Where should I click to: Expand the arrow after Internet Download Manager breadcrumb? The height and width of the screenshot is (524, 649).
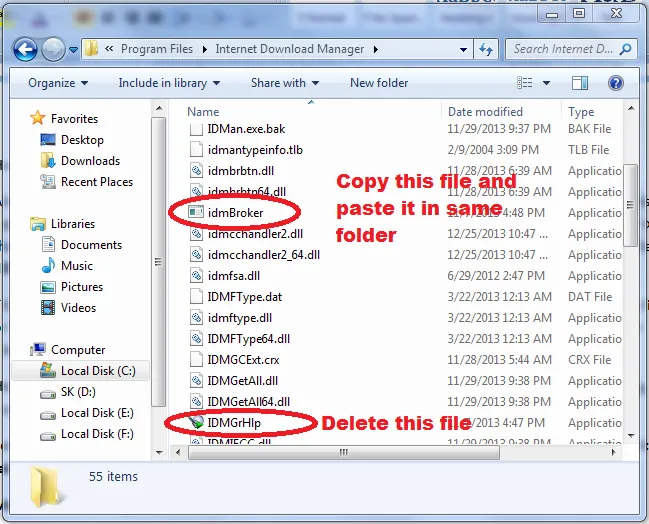(376, 49)
